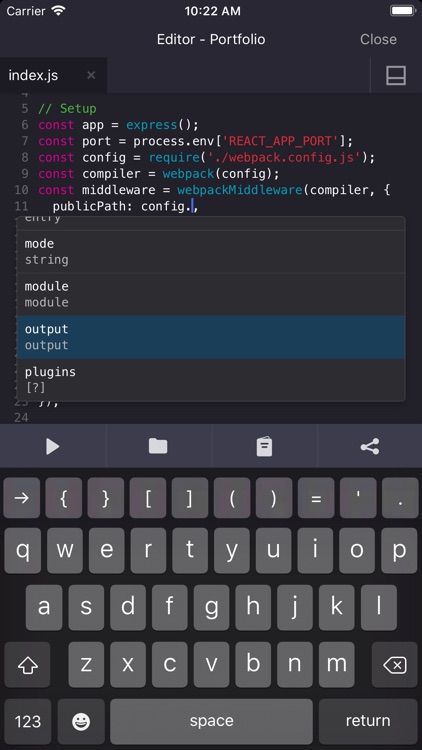
Task: Tap the h key
Action: (253, 607)
